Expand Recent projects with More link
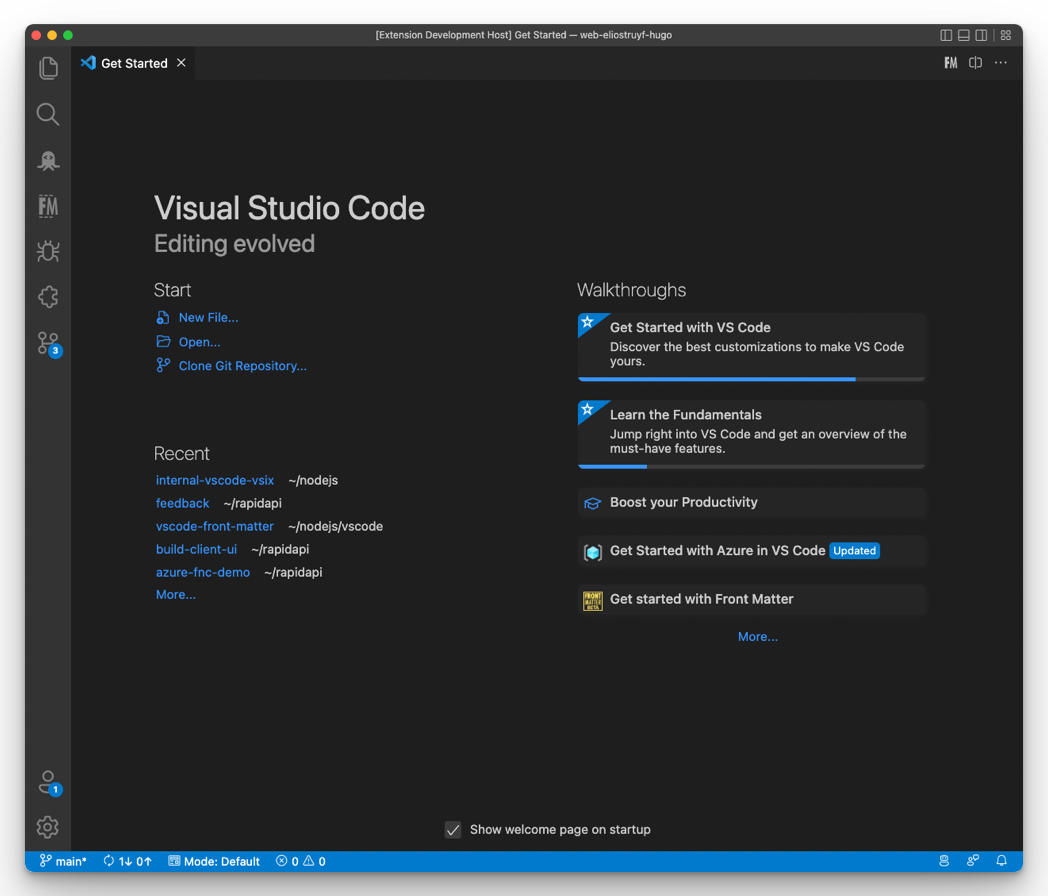This screenshot has width=1048, height=896. (x=175, y=594)
